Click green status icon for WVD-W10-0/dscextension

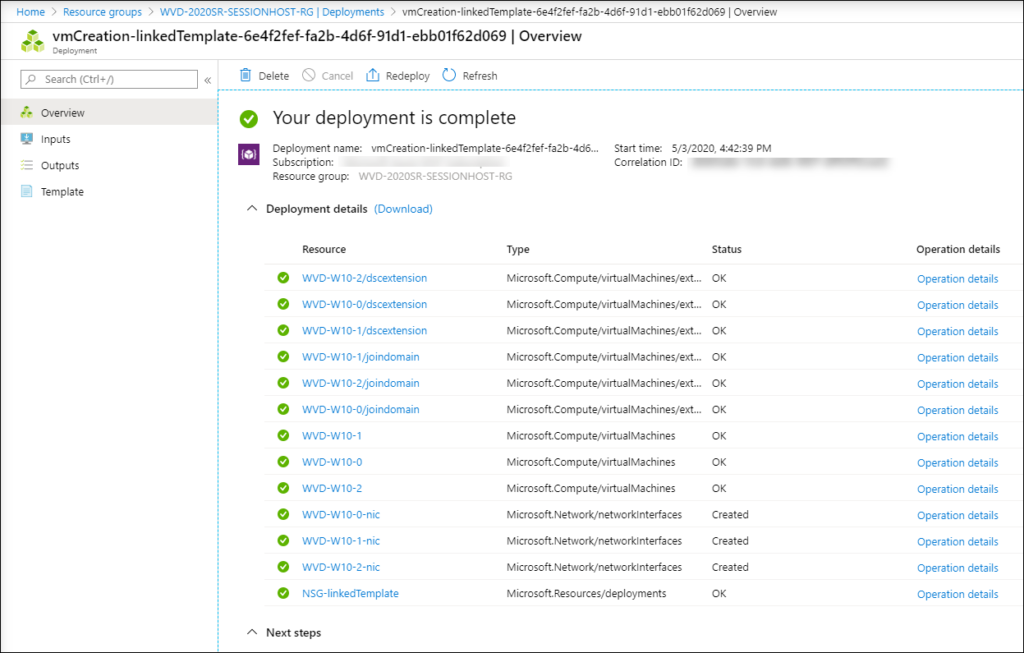(x=283, y=304)
